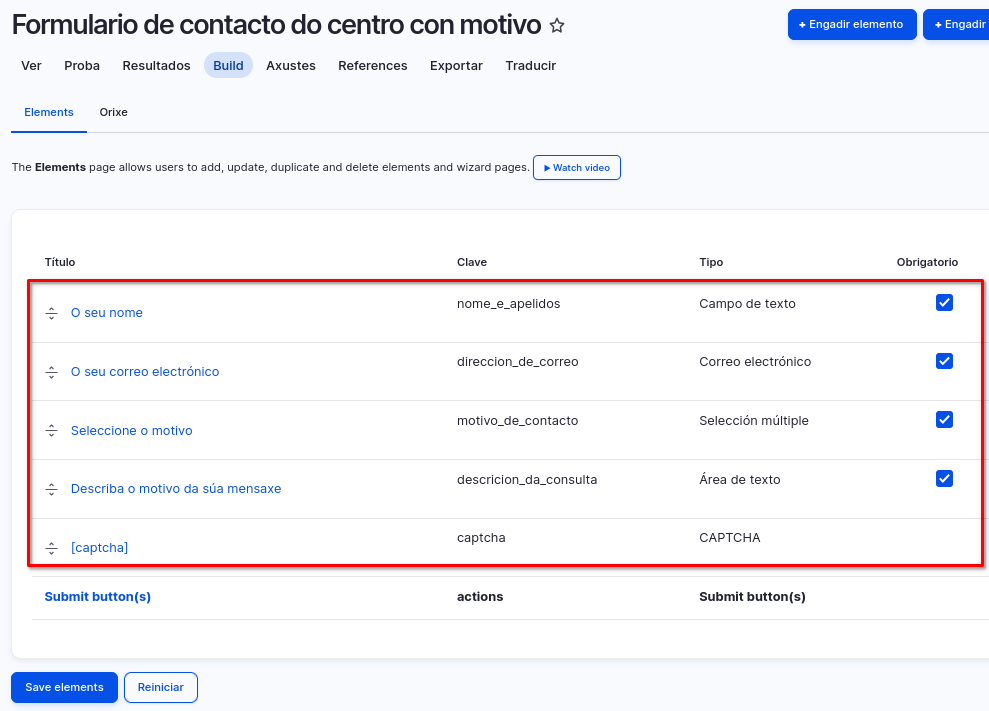This screenshot has width=989, height=711.
Task: Open the Resultados tab
Action: (156, 66)
